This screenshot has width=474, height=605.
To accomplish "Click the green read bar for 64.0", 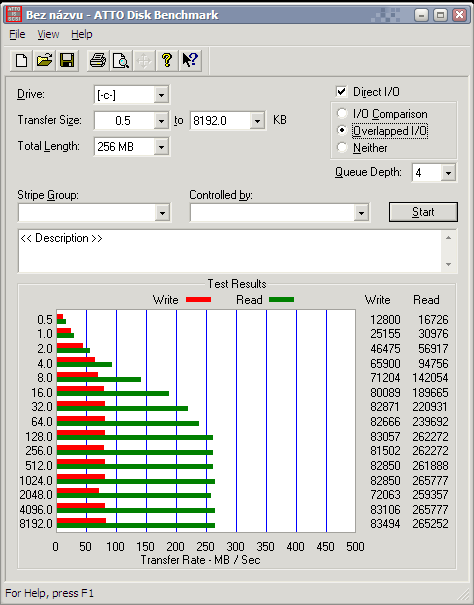I will (128, 423).
